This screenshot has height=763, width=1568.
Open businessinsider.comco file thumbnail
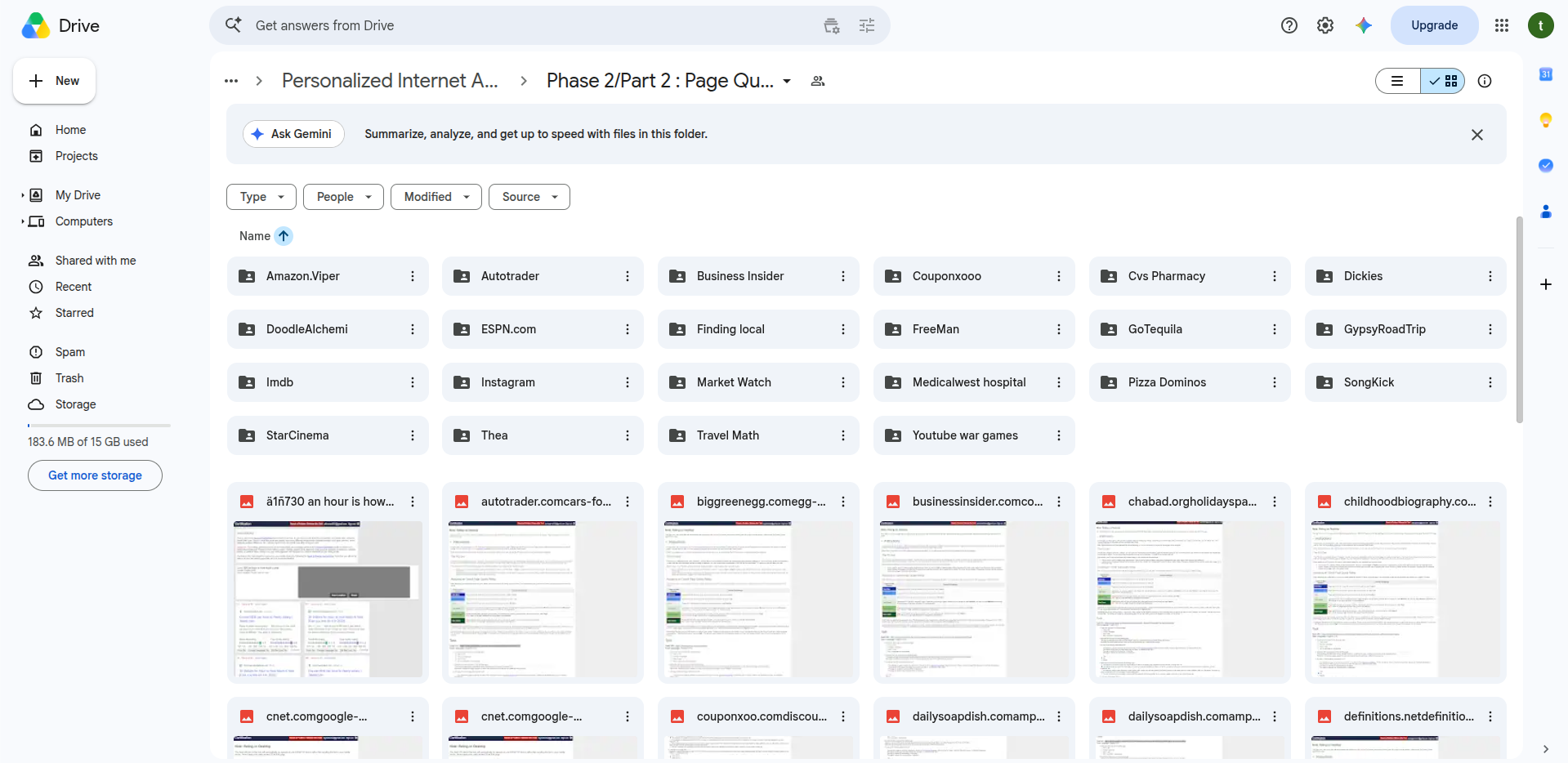[x=974, y=600]
